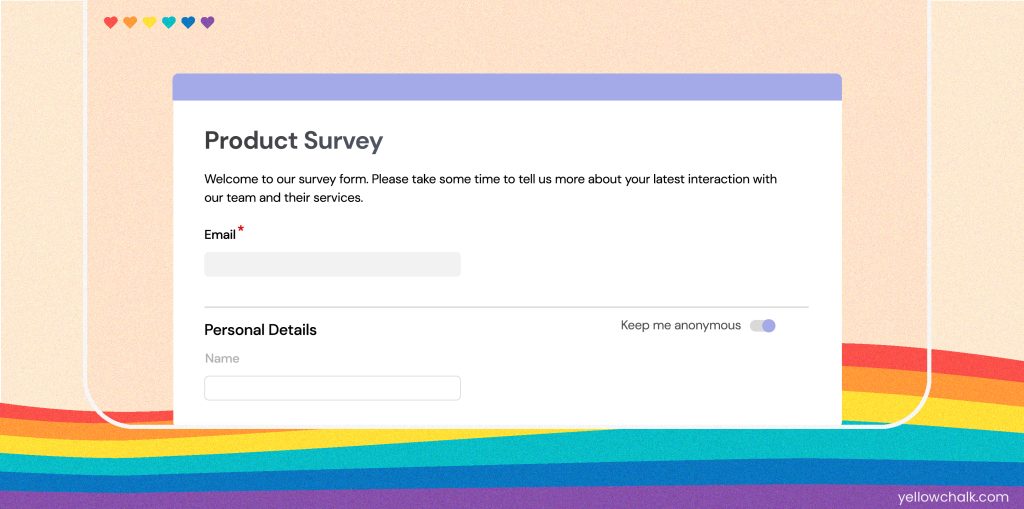Click the teal heart icon
The height and width of the screenshot is (509, 1024).
click(x=168, y=23)
